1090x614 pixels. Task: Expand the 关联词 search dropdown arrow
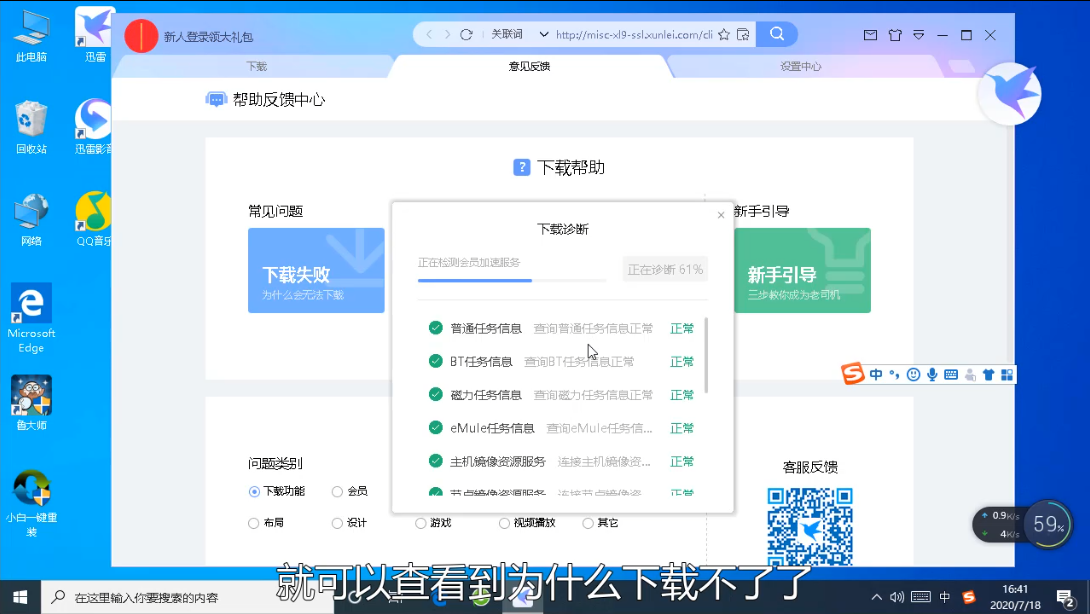[544, 34]
